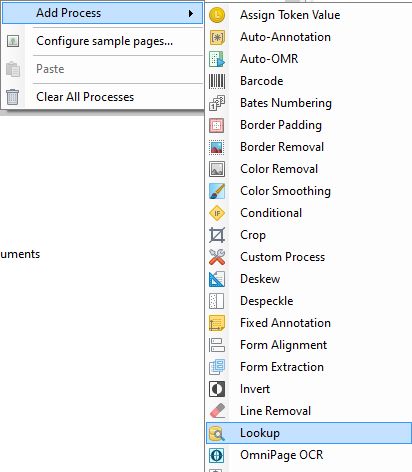Click the Conditional IF diamond icon

pos(217,213)
